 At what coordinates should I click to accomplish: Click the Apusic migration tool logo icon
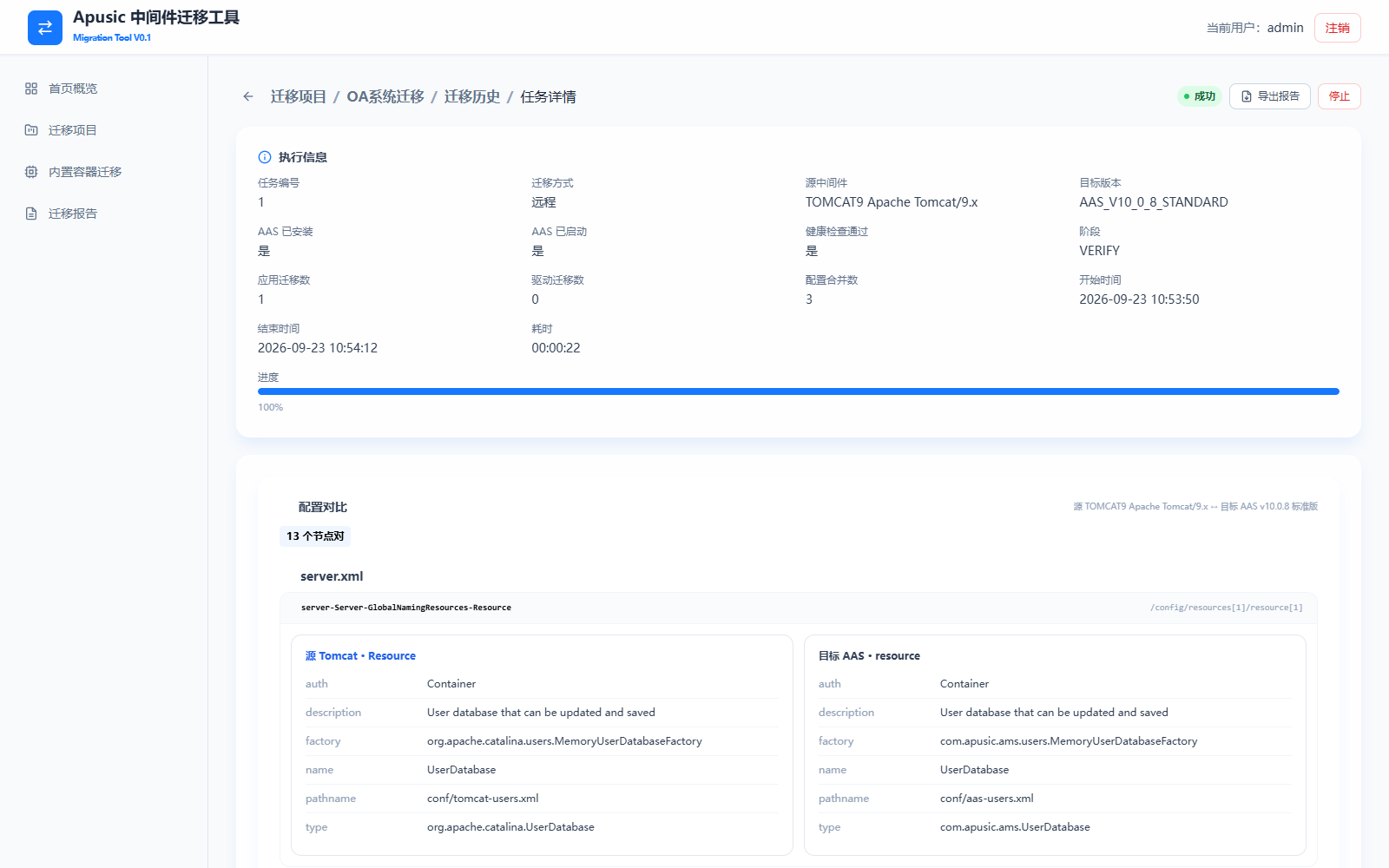45,28
